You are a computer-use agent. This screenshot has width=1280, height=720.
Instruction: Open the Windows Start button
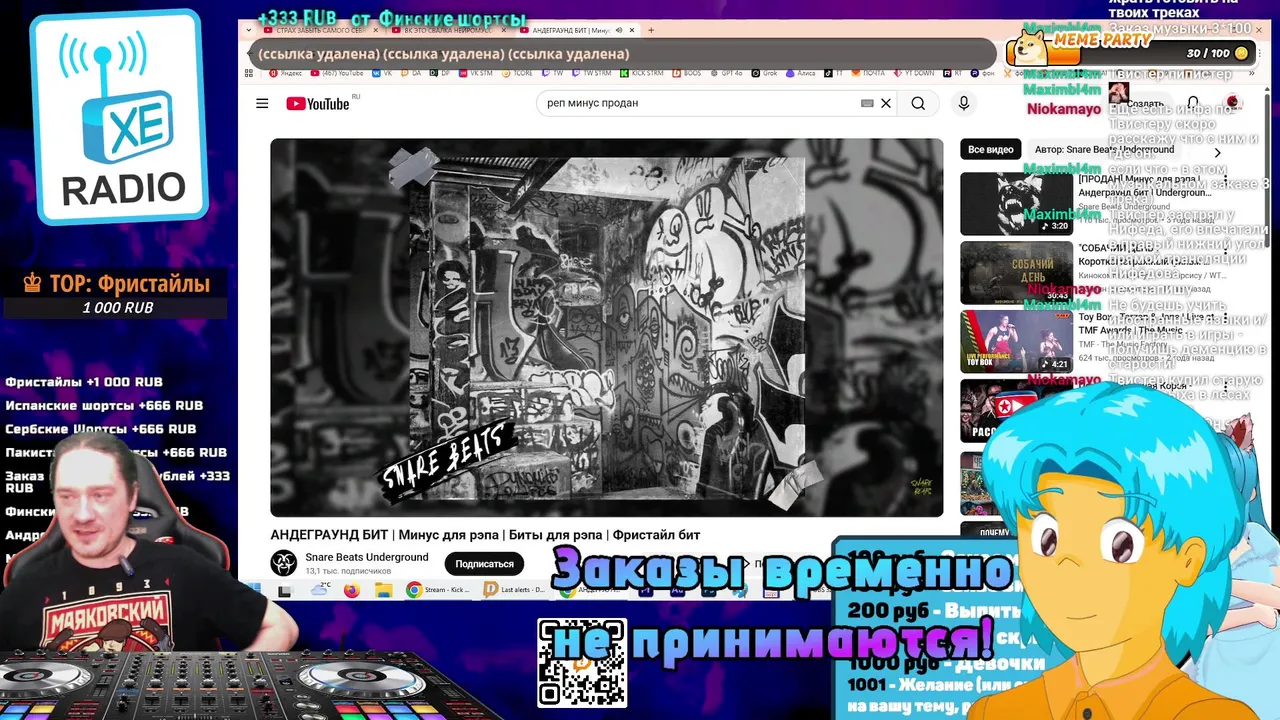(255, 590)
